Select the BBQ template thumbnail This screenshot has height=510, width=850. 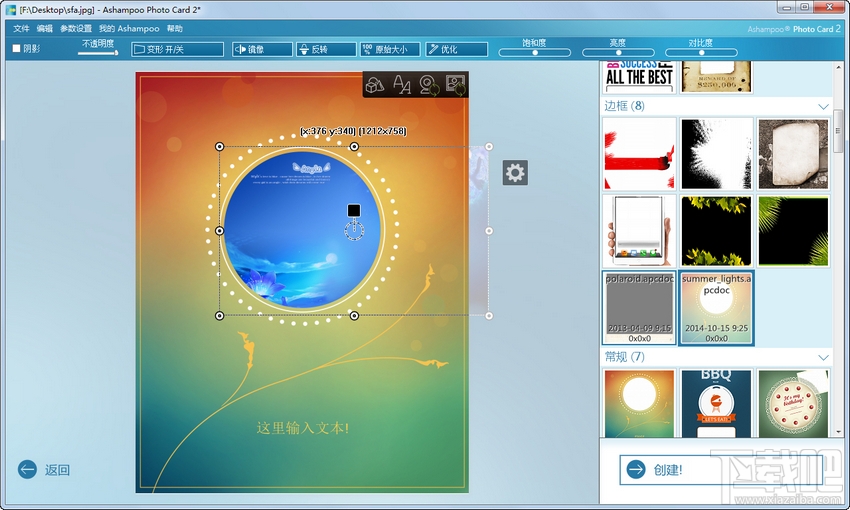(x=717, y=403)
